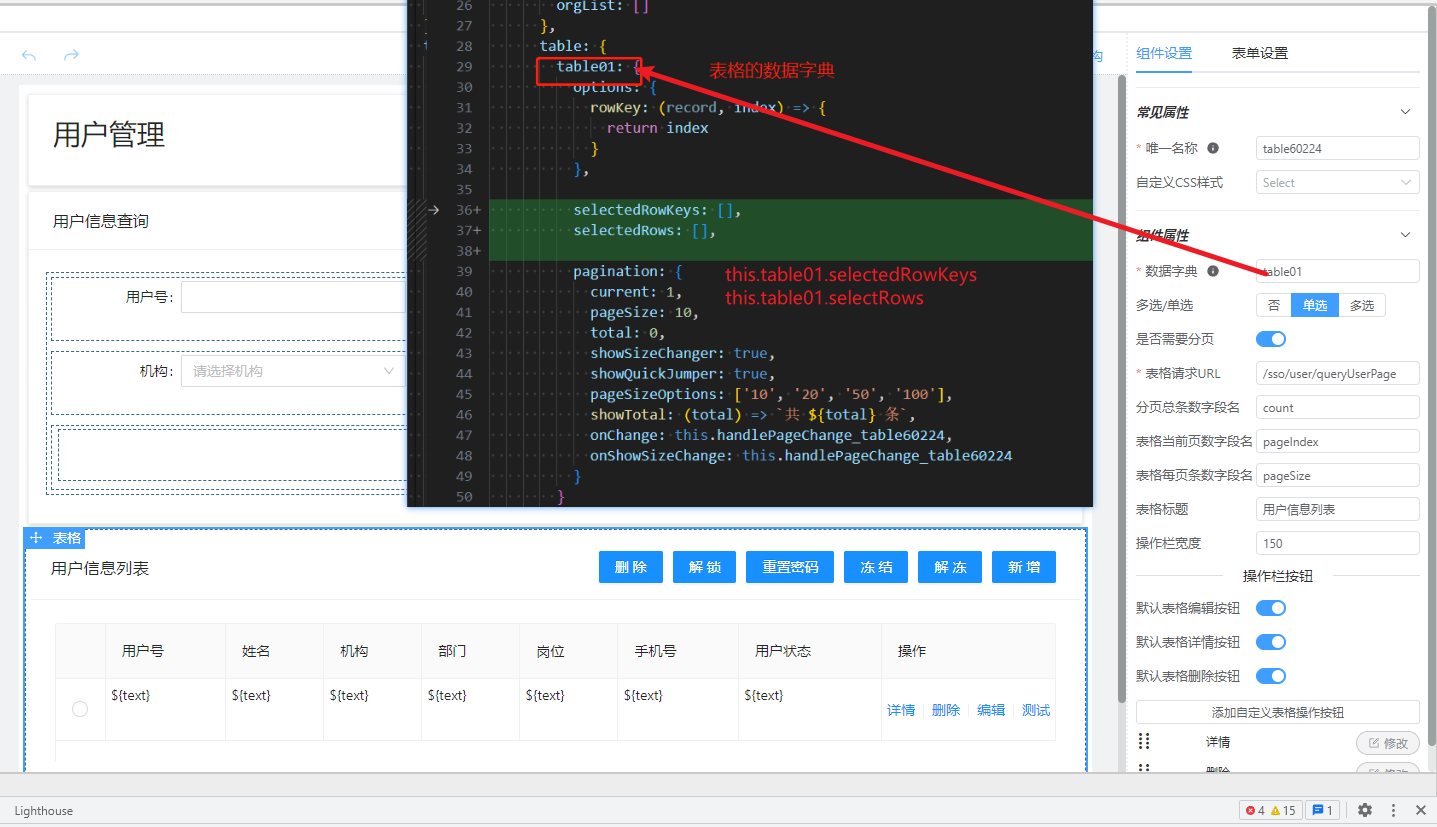
Task: Select 否 for 多选/单选
Action: 1273,305
